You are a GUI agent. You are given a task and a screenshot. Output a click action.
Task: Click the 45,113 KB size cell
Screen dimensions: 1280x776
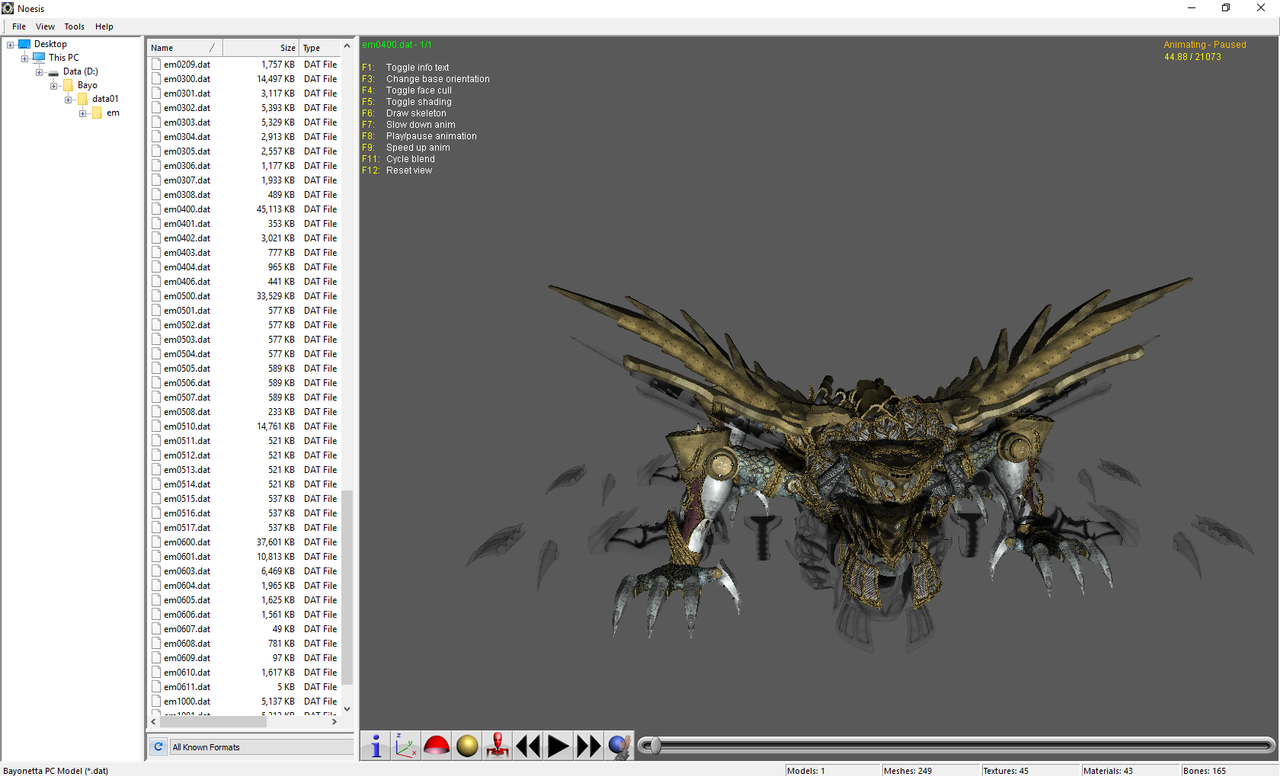(275, 209)
